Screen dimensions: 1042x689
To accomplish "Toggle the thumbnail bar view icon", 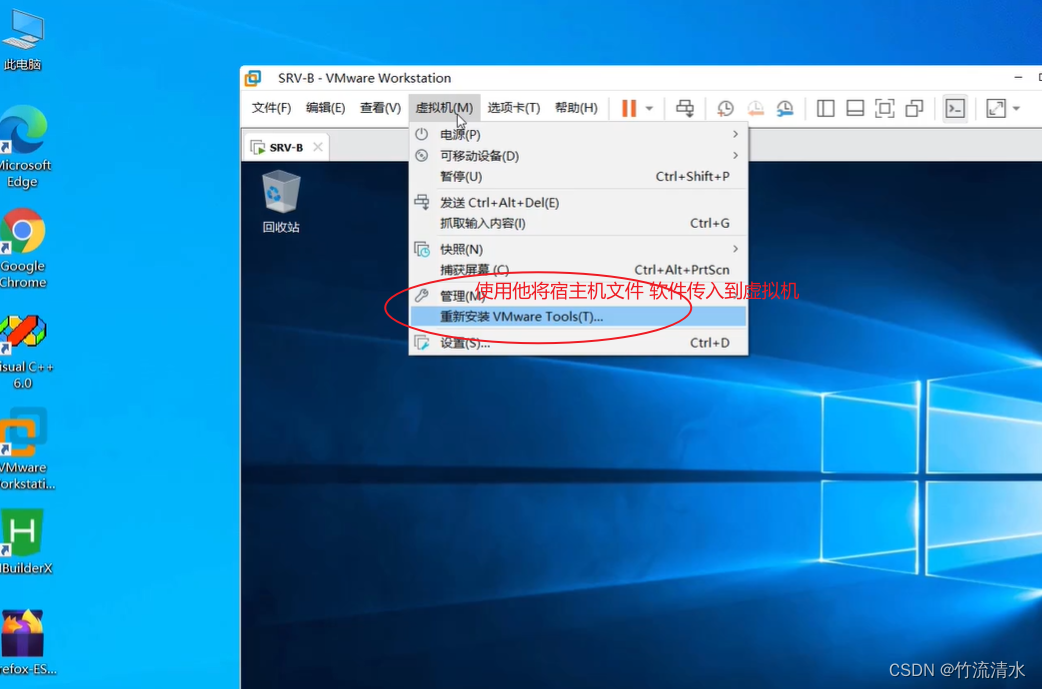I will (x=855, y=108).
